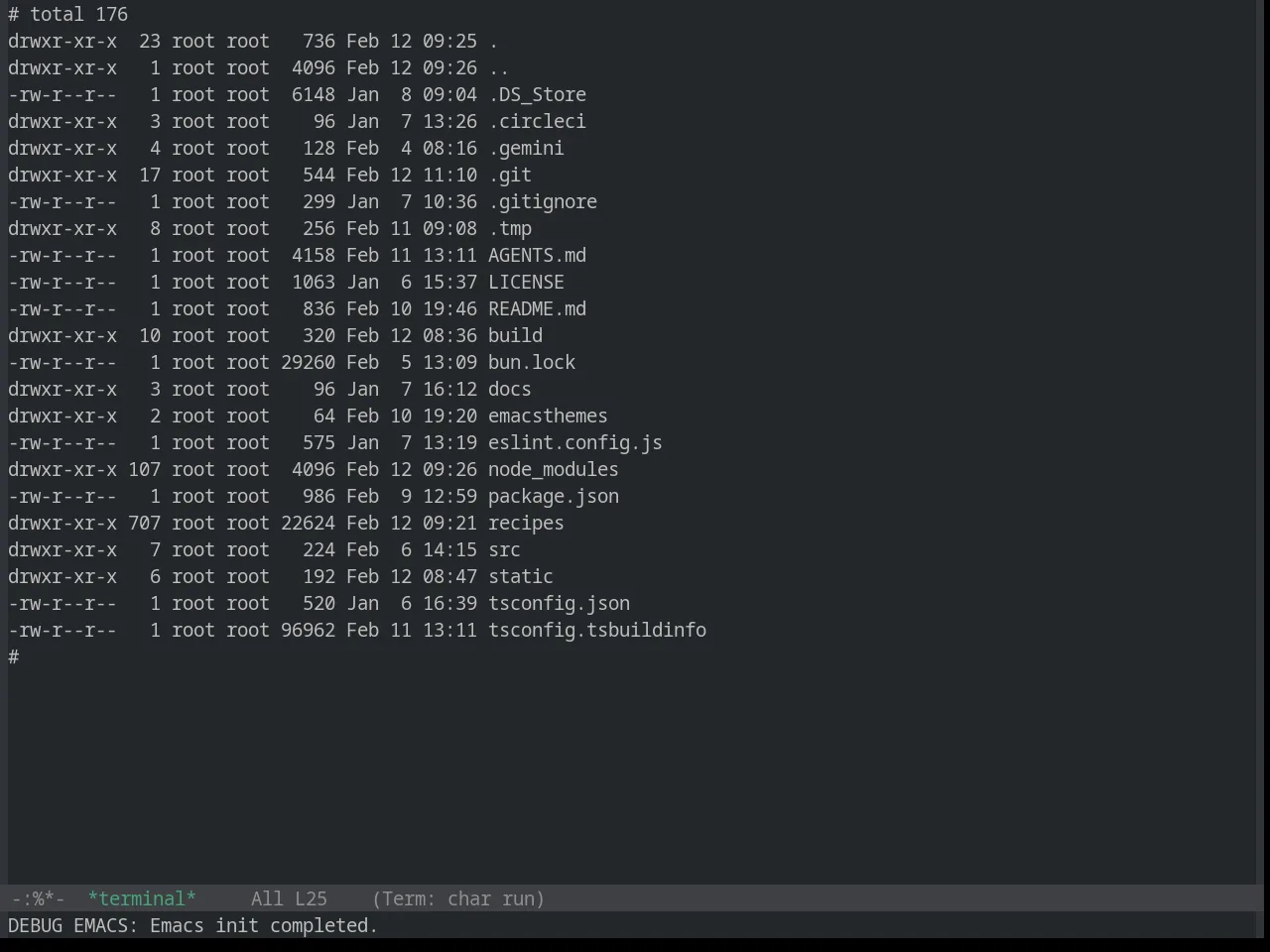Click the 'Emacs init completed' echo message
1270x952 pixels.
[x=264, y=925]
